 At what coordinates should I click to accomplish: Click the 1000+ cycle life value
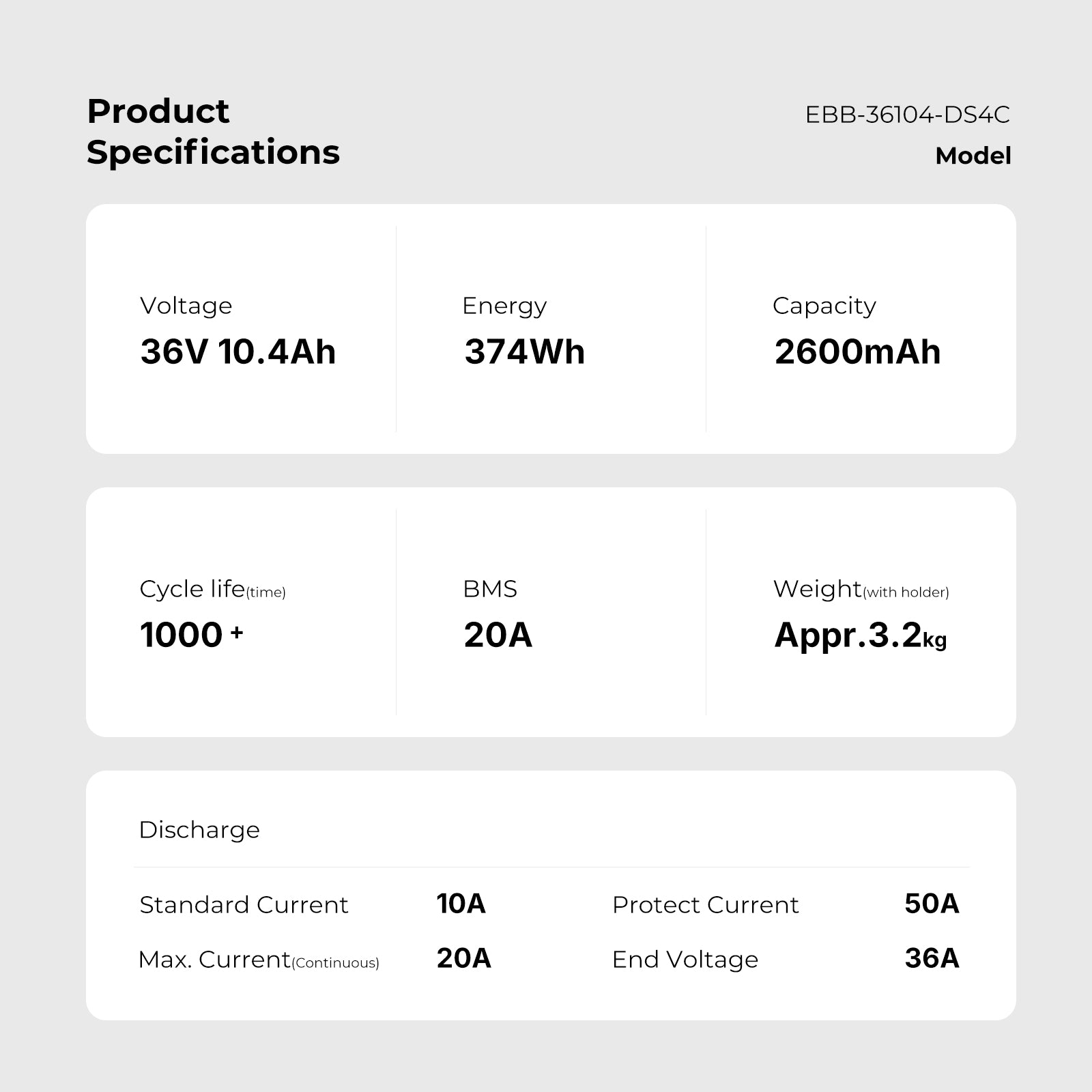click(191, 635)
